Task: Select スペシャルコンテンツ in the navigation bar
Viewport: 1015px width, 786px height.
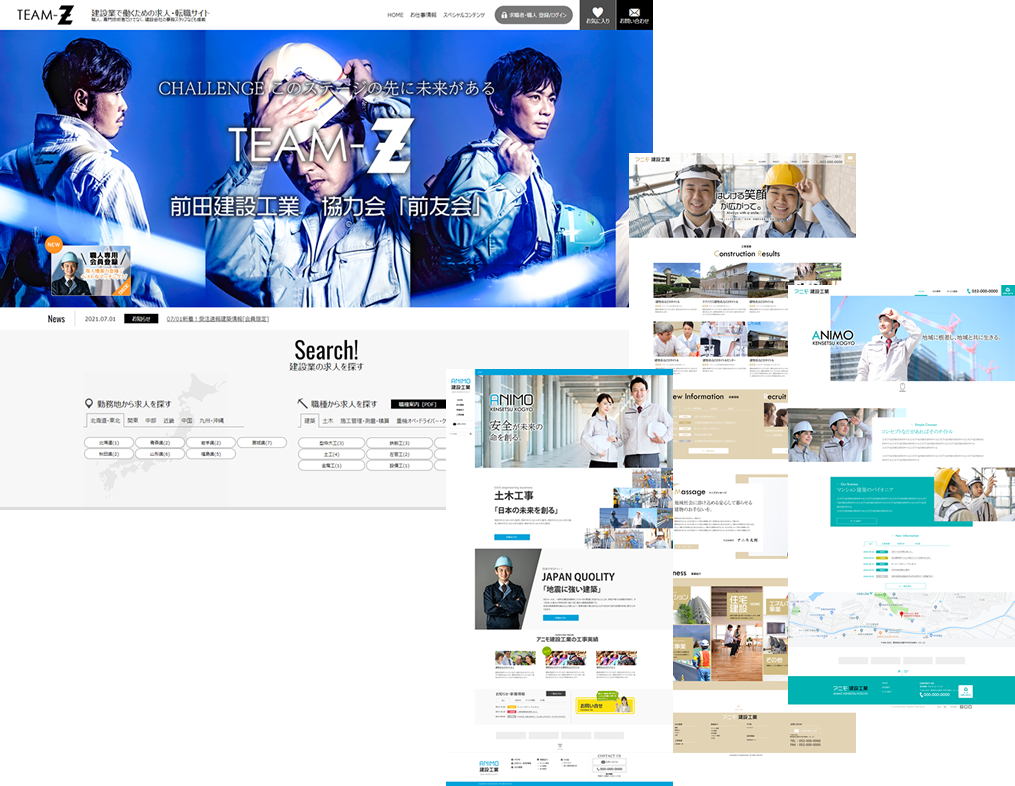Action: pyautogui.click(x=464, y=16)
